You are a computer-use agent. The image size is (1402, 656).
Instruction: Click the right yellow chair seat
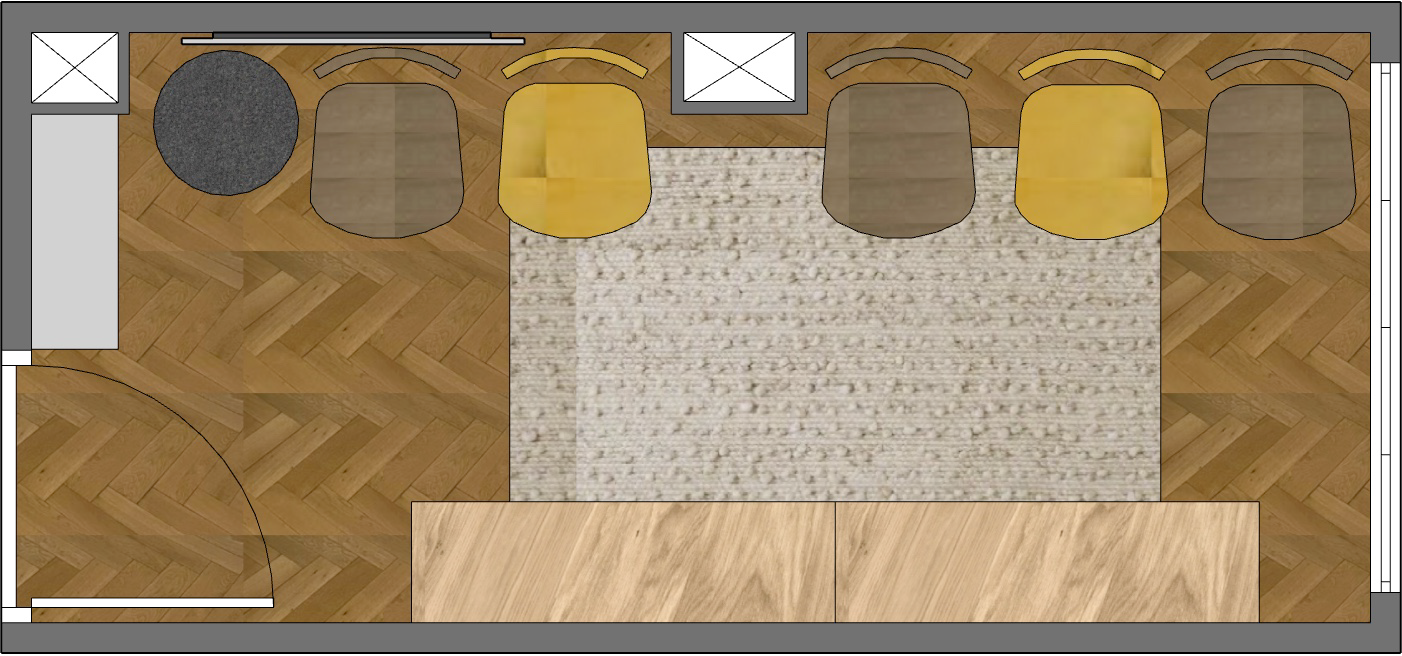[1091, 160]
